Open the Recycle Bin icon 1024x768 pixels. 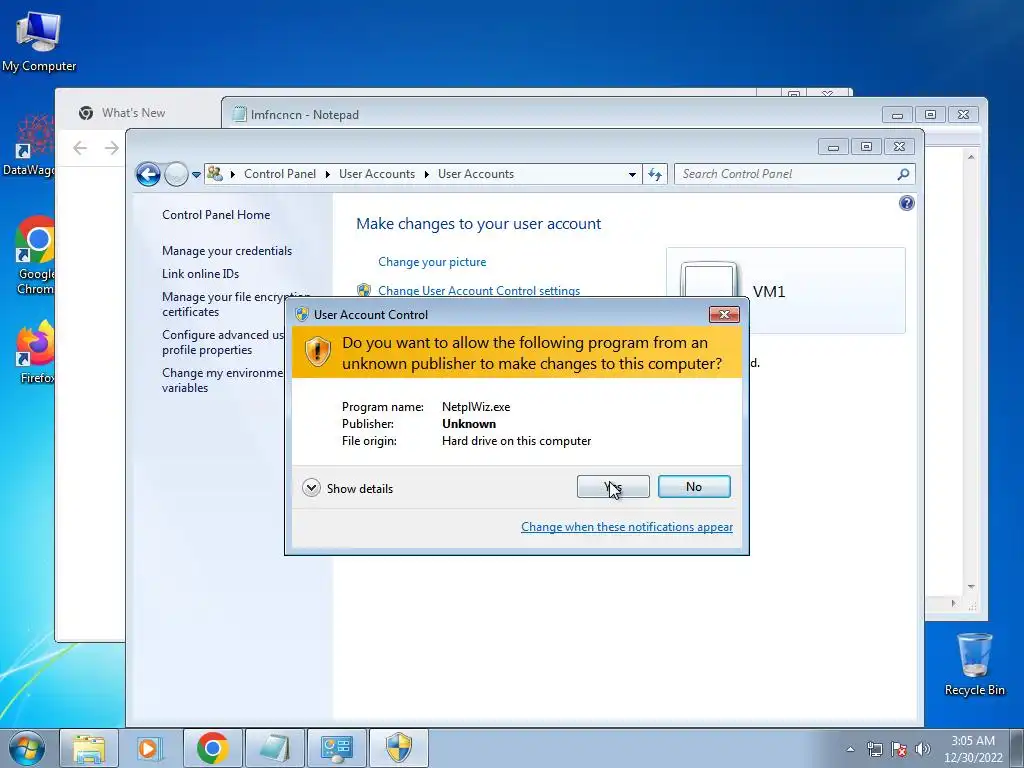pos(974,664)
